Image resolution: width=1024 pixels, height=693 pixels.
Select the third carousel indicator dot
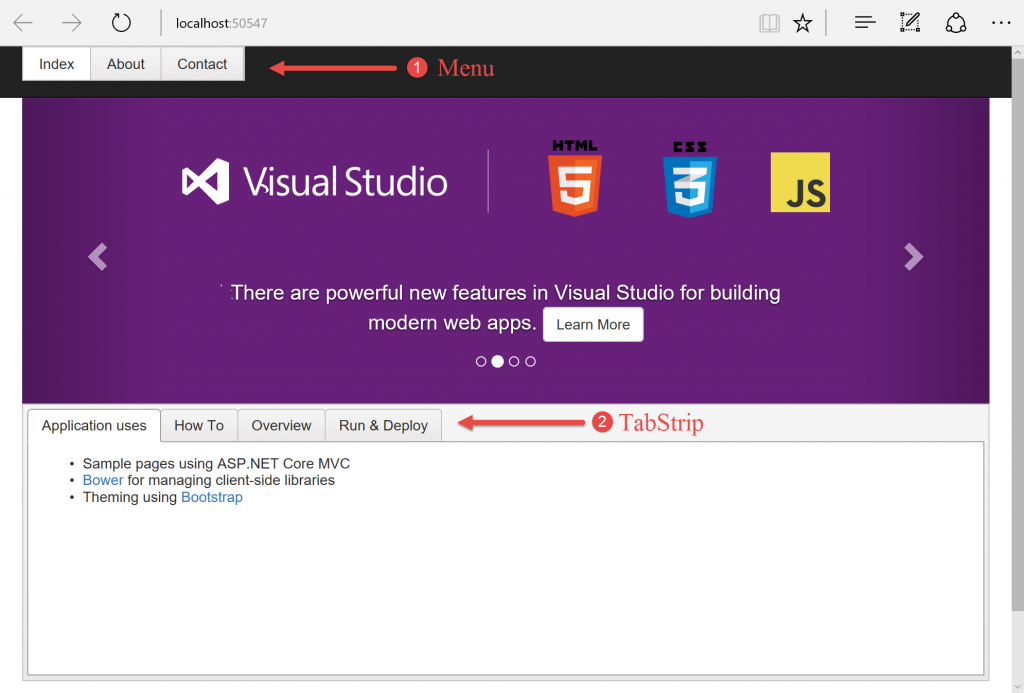coord(514,361)
